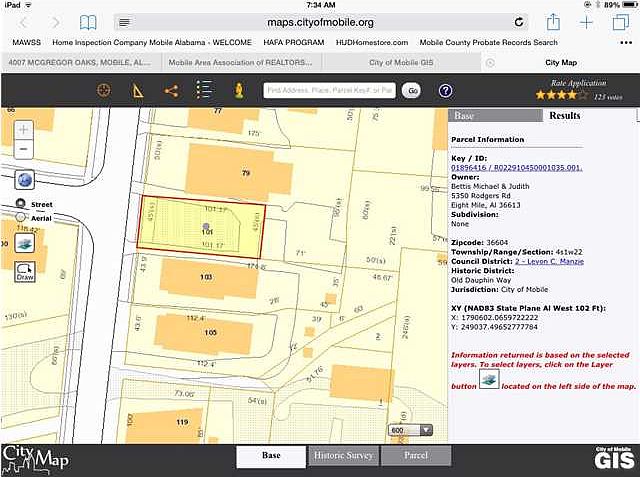Viewport: 640px width, 477px height.
Task: Rate application using the stars
Action: click(x=562, y=95)
